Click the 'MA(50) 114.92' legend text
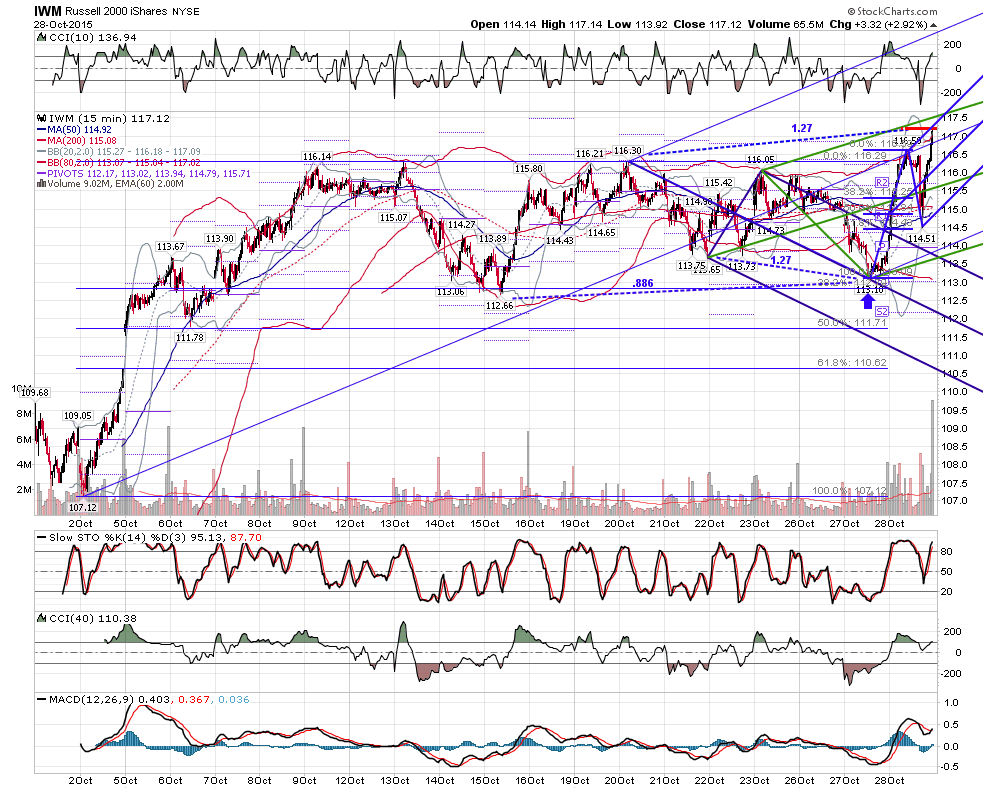Image resolution: width=983 pixels, height=794 pixels. tap(80, 130)
